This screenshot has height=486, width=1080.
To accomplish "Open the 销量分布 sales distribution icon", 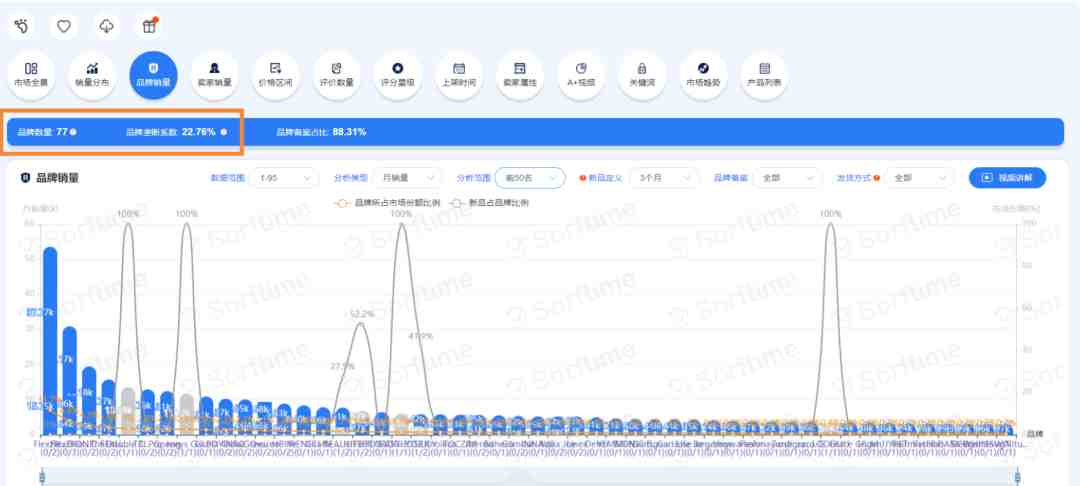I will pos(92,75).
